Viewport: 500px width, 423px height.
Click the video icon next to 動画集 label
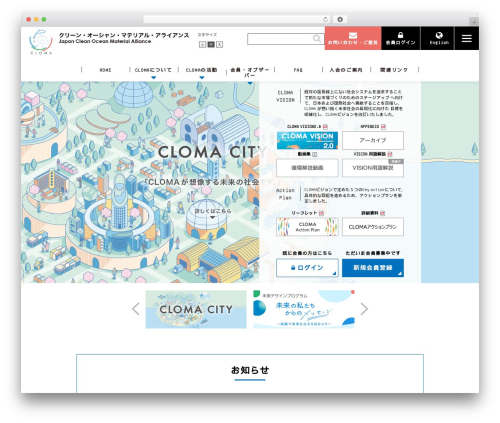coord(315,154)
